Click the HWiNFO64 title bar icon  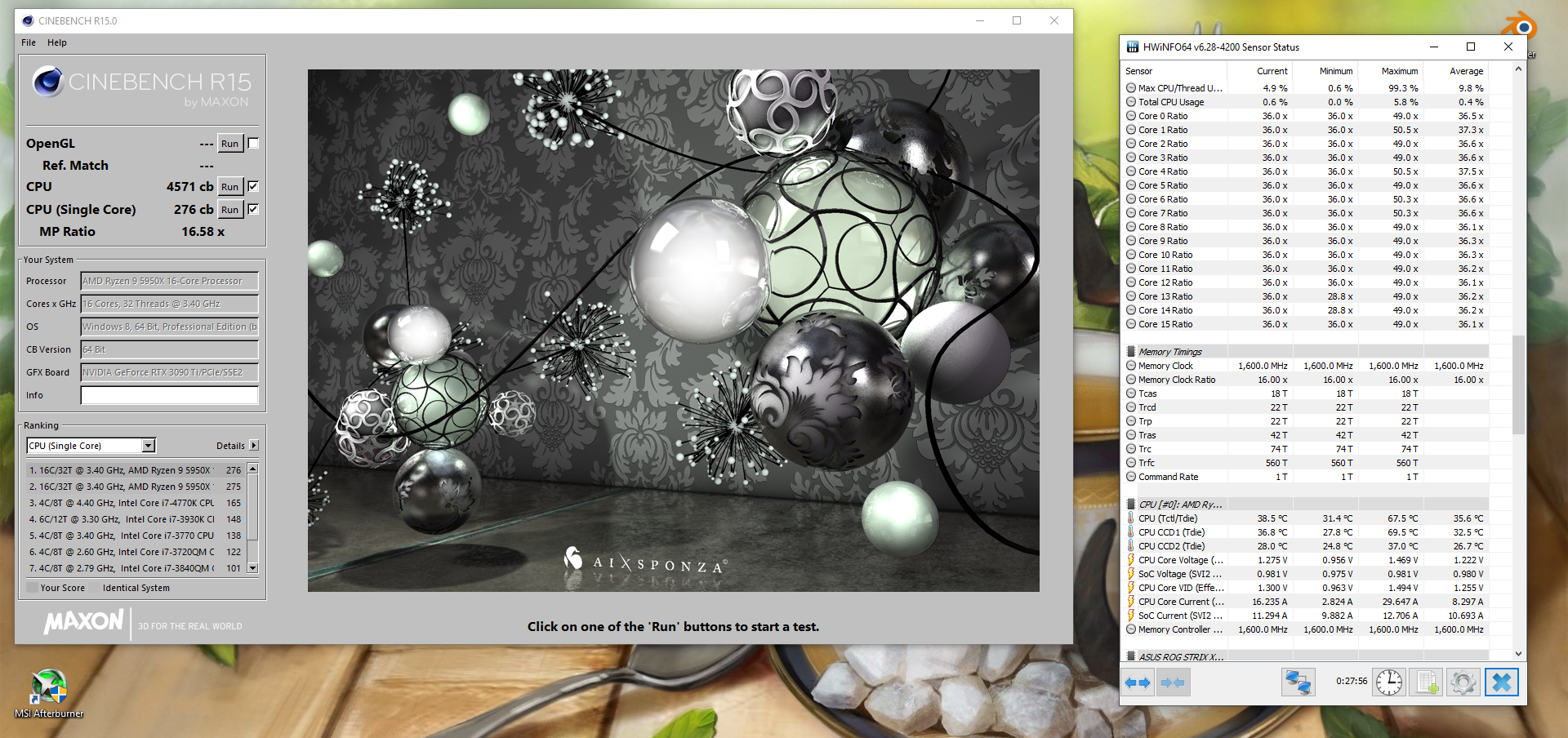tap(1132, 47)
